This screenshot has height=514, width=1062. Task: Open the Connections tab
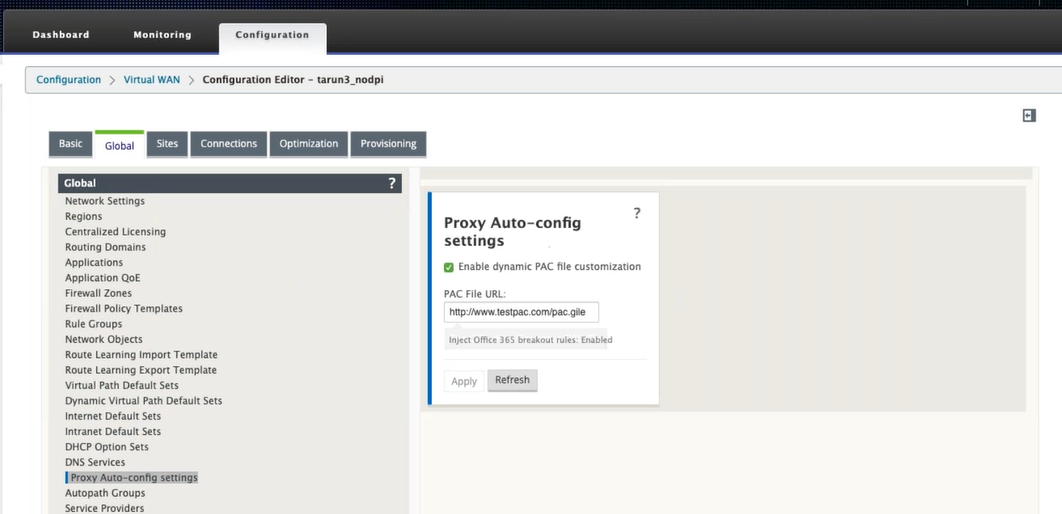tap(228, 144)
